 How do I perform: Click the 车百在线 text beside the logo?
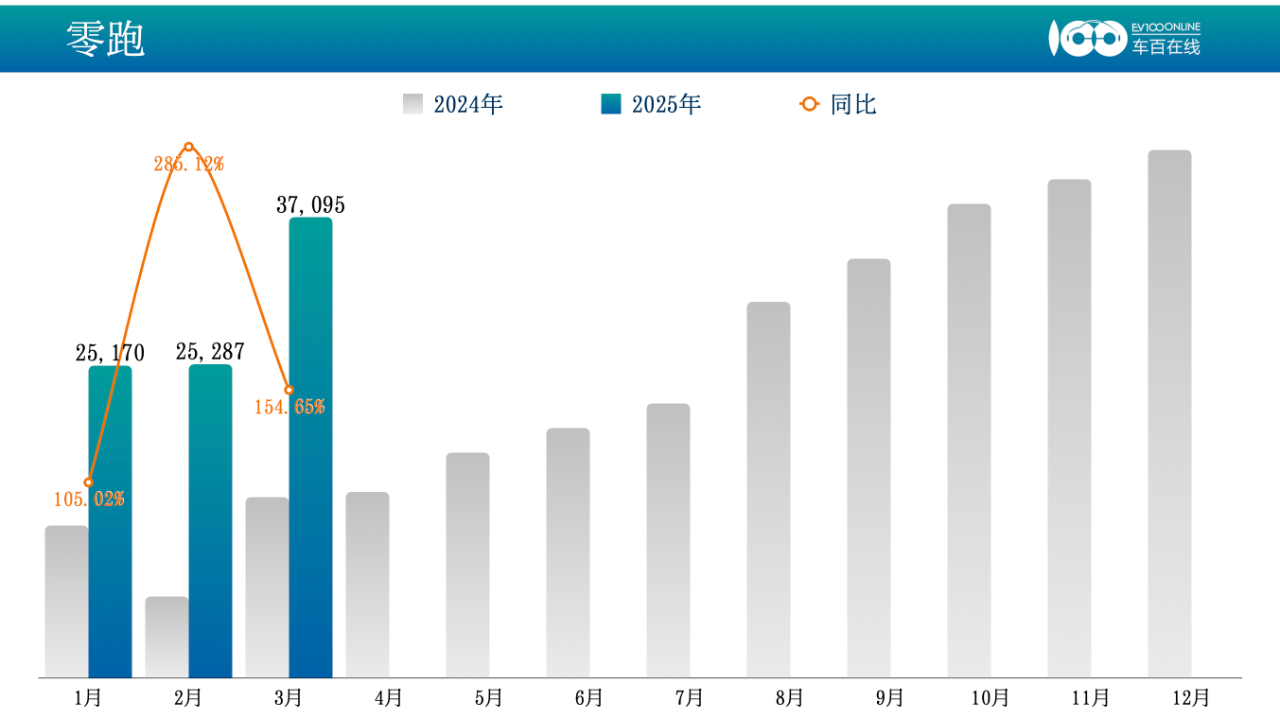click(x=1166, y=46)
